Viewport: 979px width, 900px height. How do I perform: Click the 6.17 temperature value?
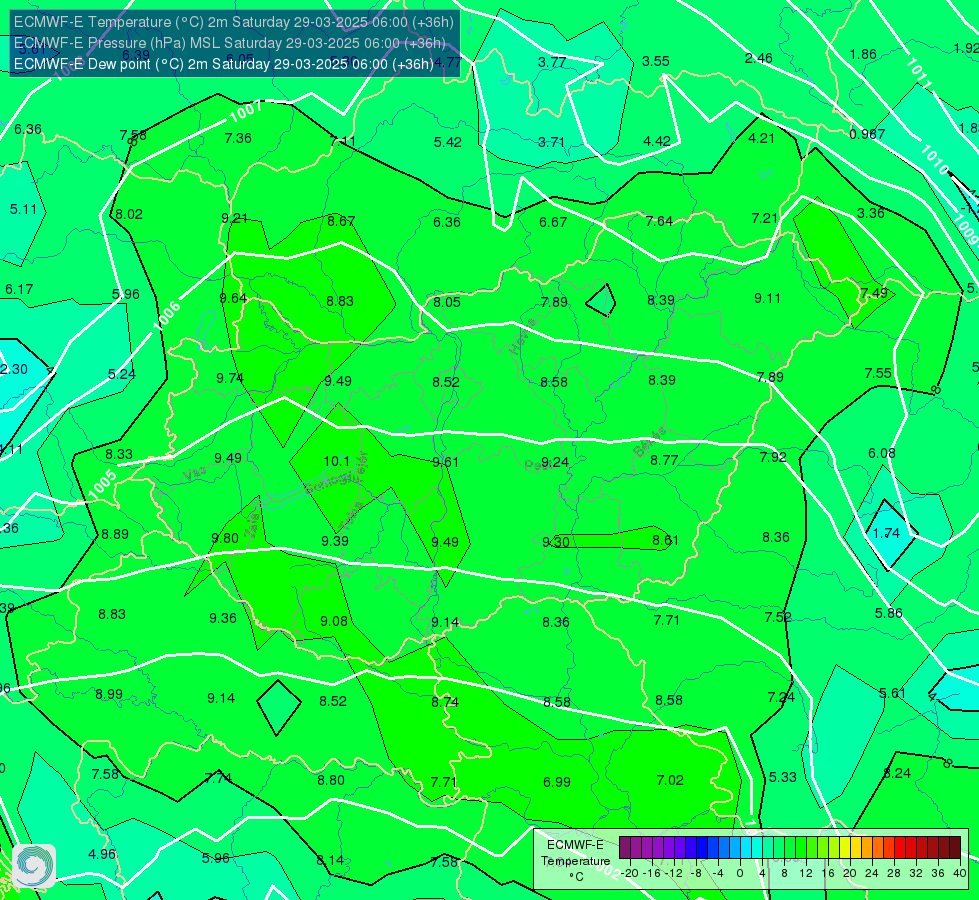pyautogui.click(x=19, y=290)
